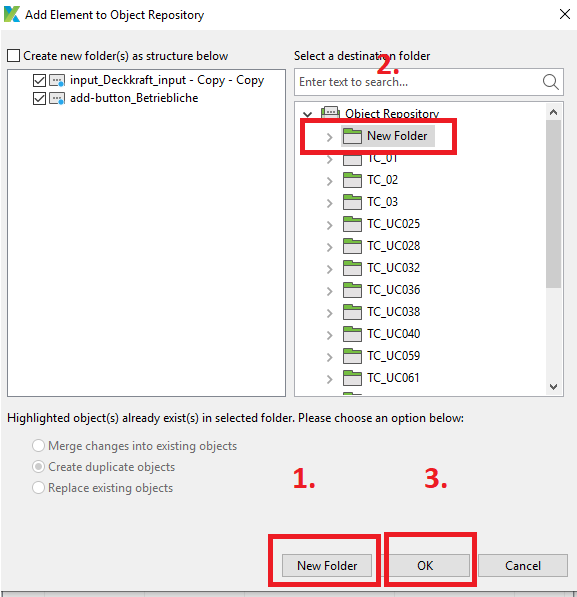
Task: Uncheck the add-button_Betriebliche item
Action: [x=39, y=99]
